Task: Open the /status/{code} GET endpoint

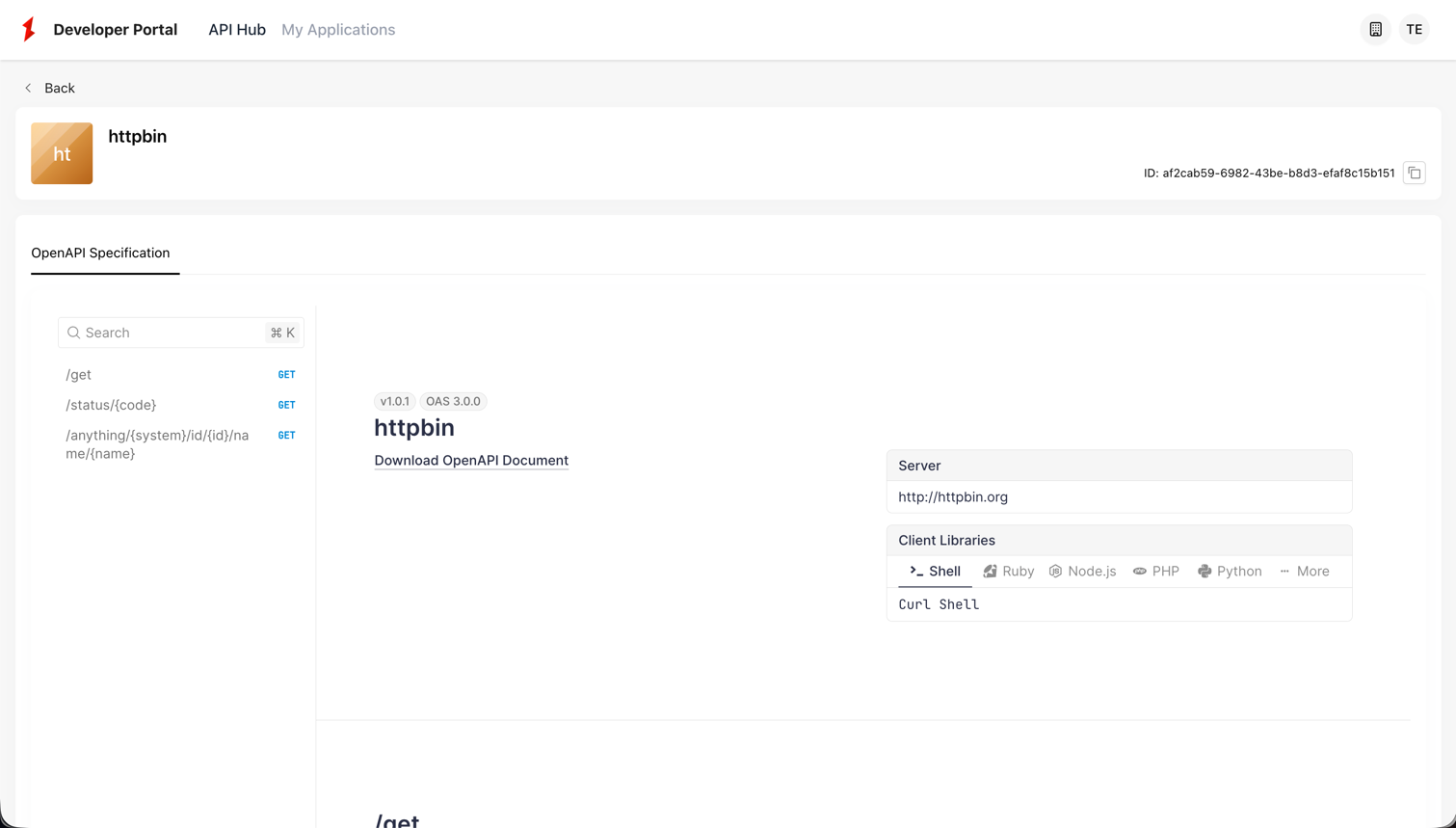Action: coord(111,404)
